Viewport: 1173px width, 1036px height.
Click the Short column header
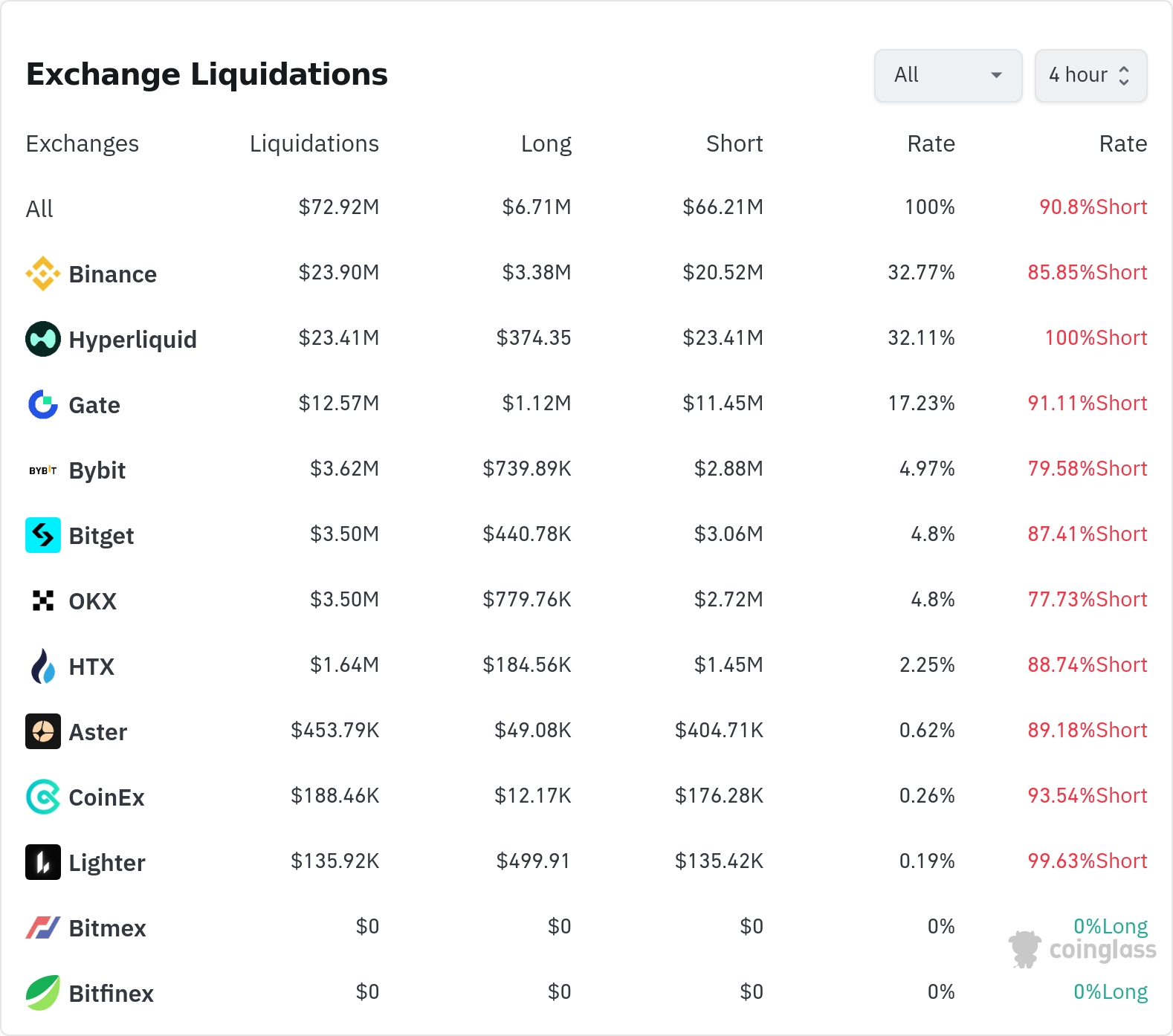[734, 143]
